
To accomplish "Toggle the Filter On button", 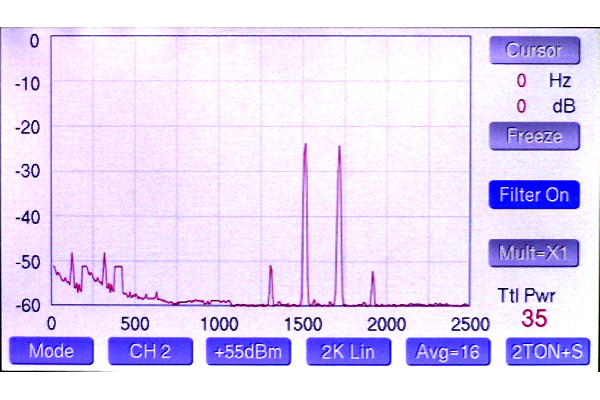I will 534,195.
